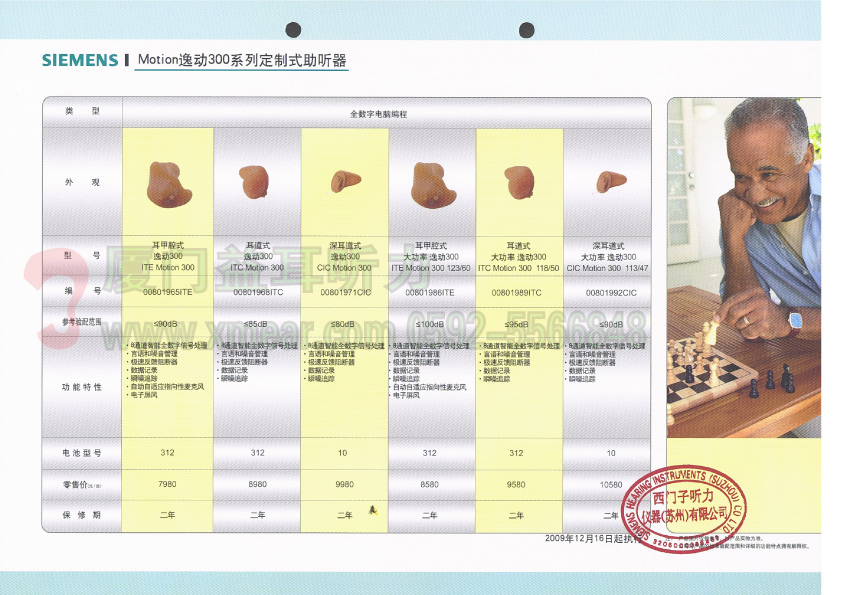Click retail price '10580'
This screenshot has height=595, width=842.
click(611, 484)
